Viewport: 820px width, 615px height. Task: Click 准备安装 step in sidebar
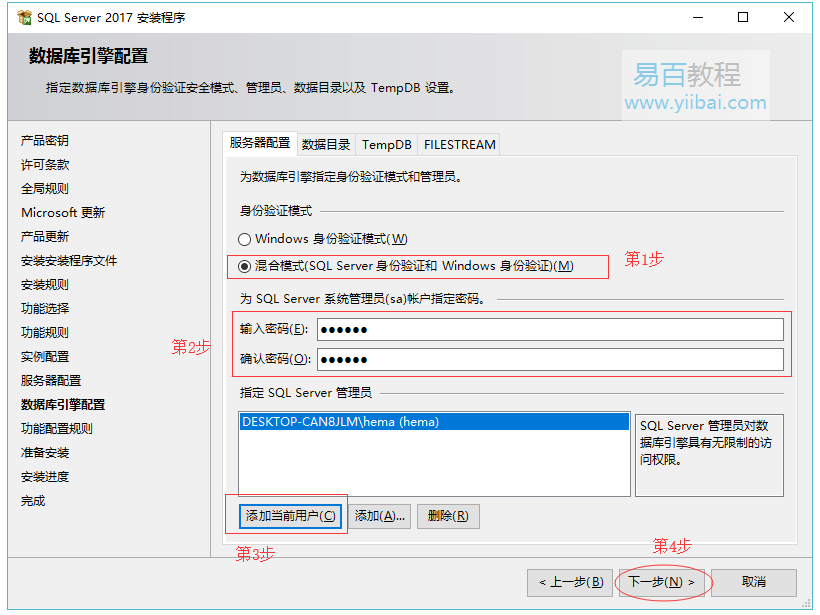click(45, 453)
